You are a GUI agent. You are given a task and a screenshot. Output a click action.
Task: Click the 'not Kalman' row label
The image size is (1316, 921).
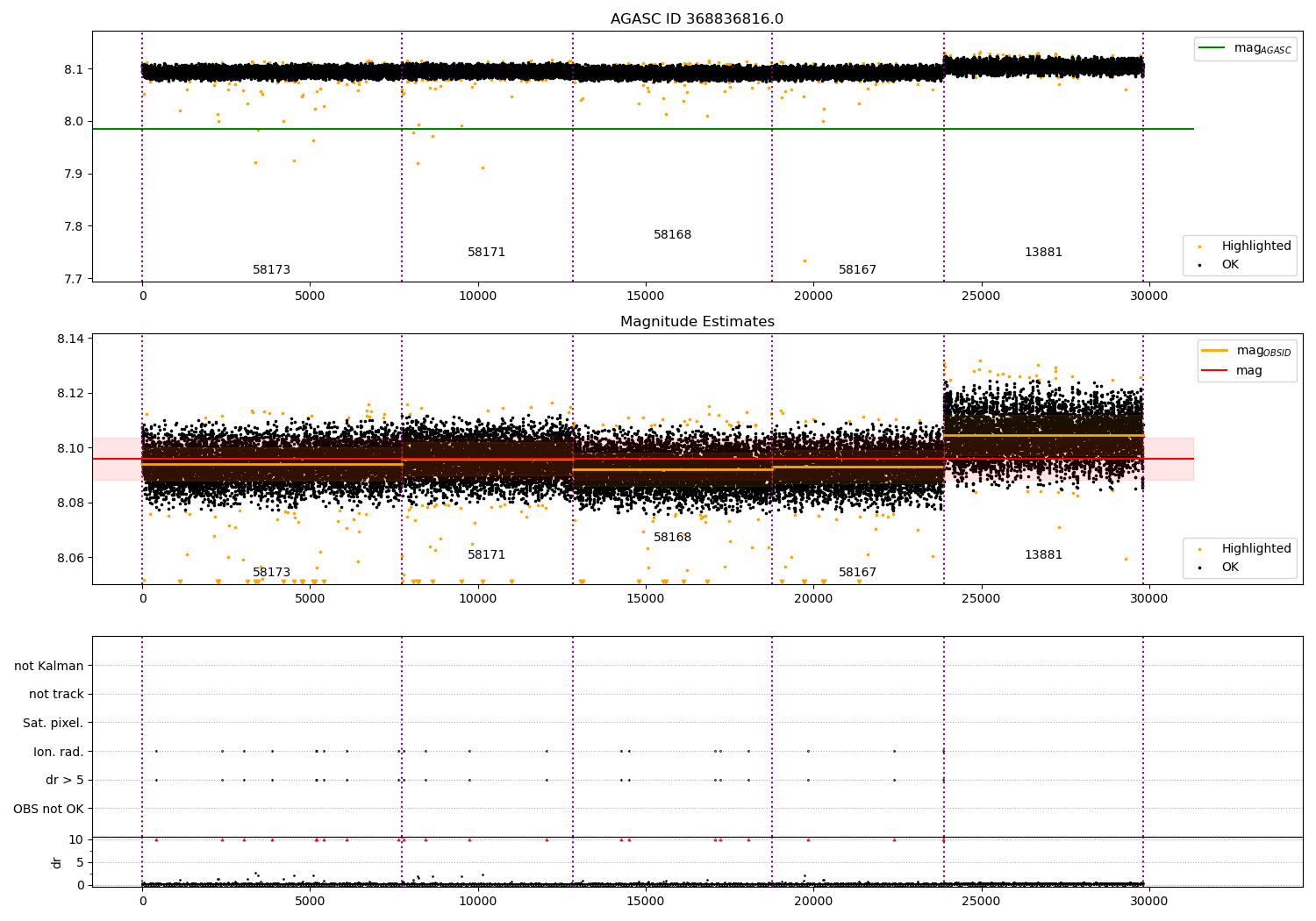tap(49, 667)
